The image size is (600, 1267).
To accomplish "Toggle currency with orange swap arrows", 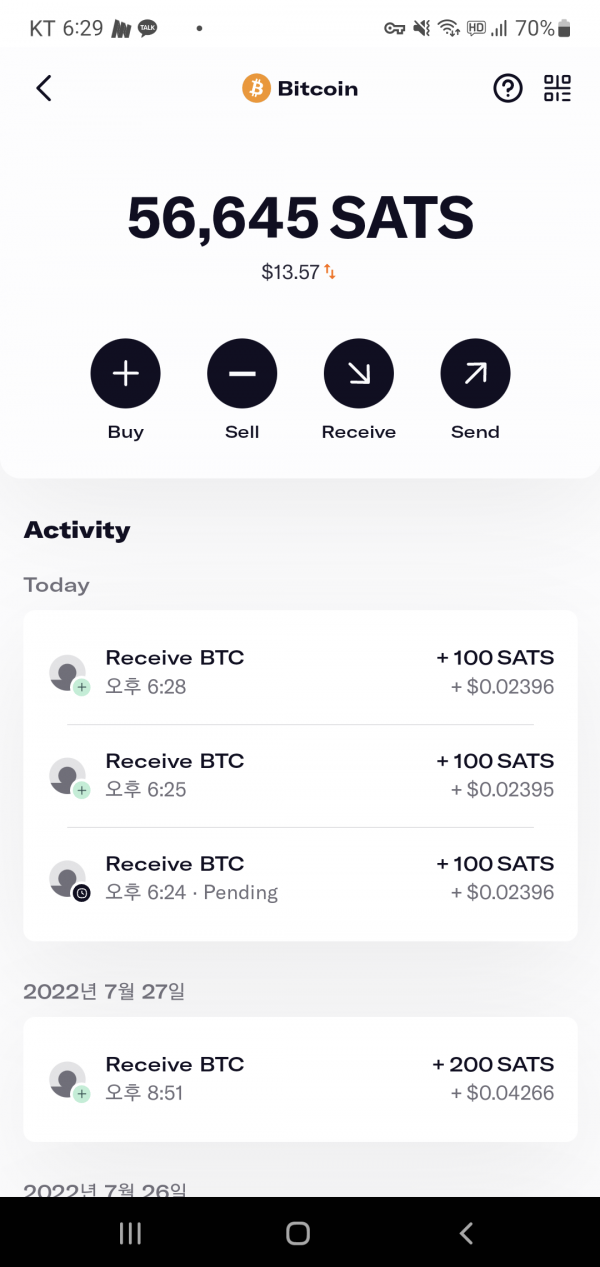I will pyautogui.click(x=330, y=272).
